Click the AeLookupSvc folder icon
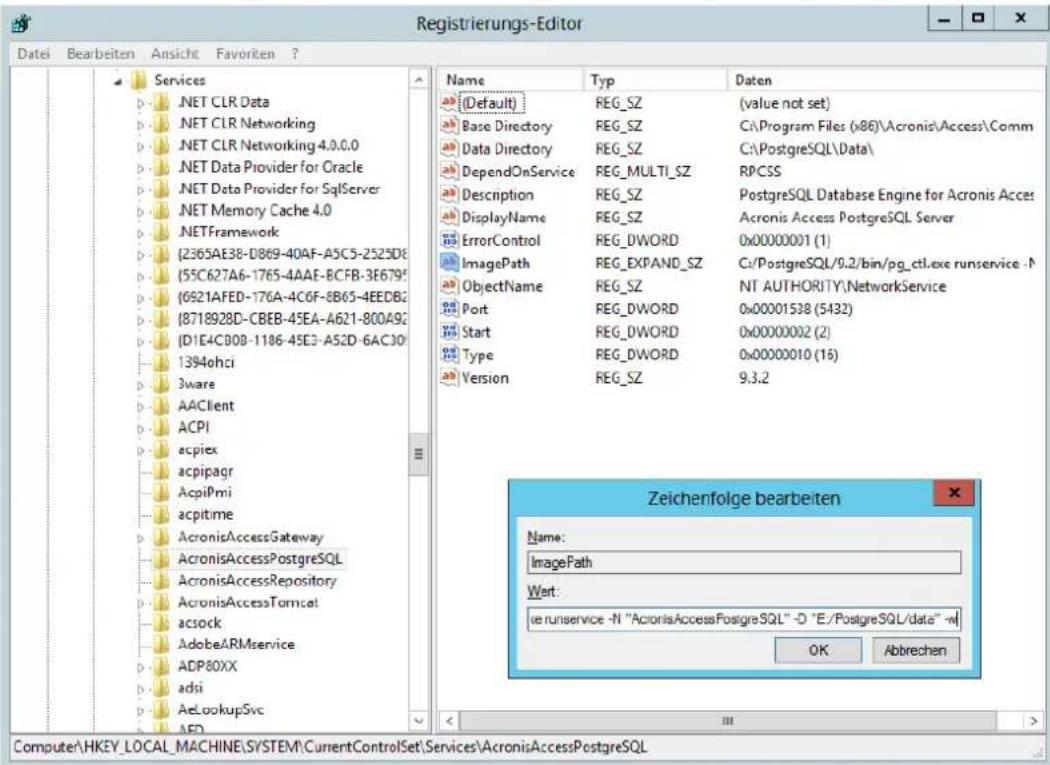This screenshot has width=1050, height=765. tap(161, 710)
